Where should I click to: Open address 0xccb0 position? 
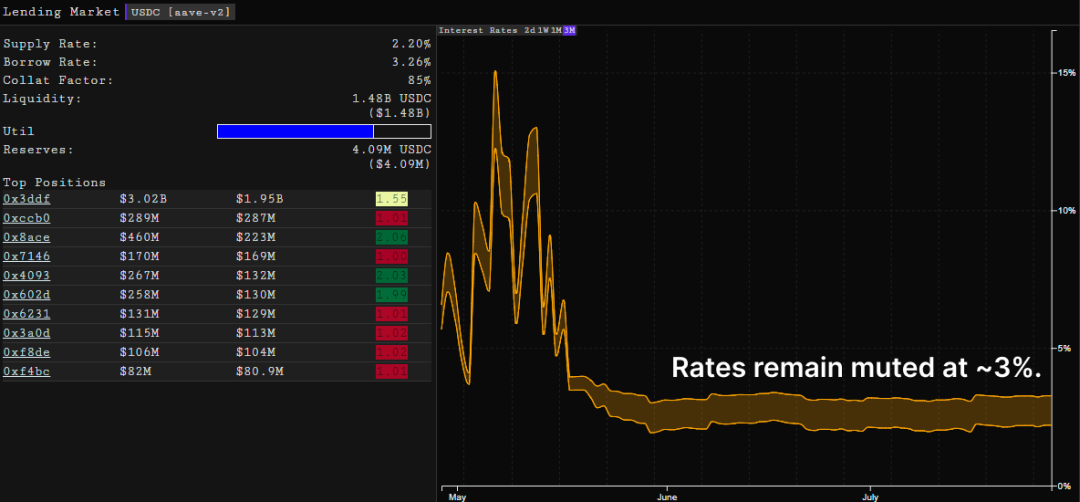coord(26,218)
